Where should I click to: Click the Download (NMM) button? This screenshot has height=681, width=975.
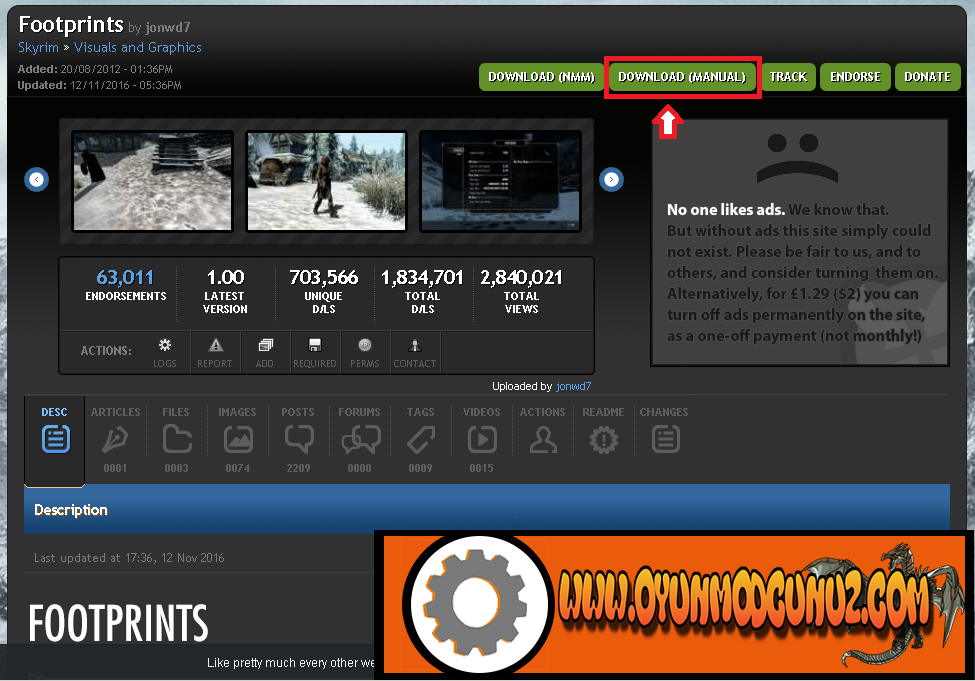pyautogui.click(x=541, y=77)
